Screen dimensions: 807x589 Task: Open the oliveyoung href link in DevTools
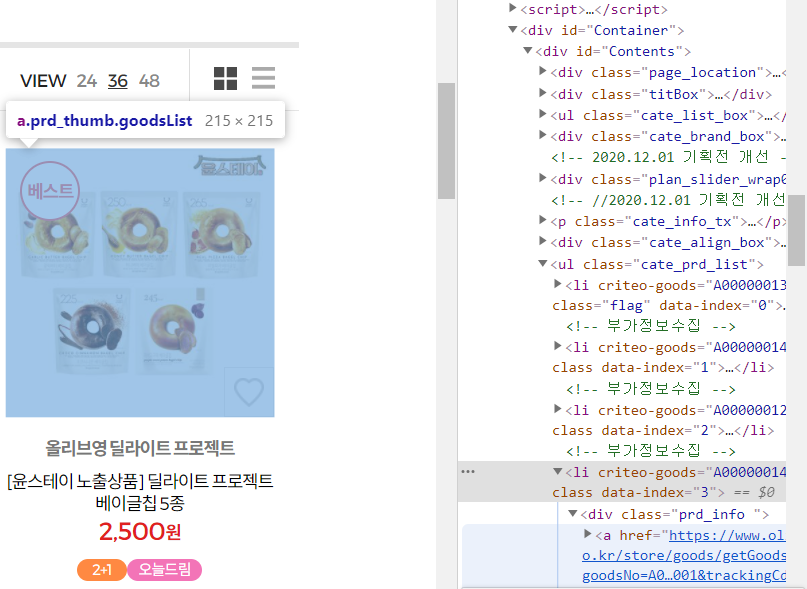pyautogui.click(x=684, y=556)
